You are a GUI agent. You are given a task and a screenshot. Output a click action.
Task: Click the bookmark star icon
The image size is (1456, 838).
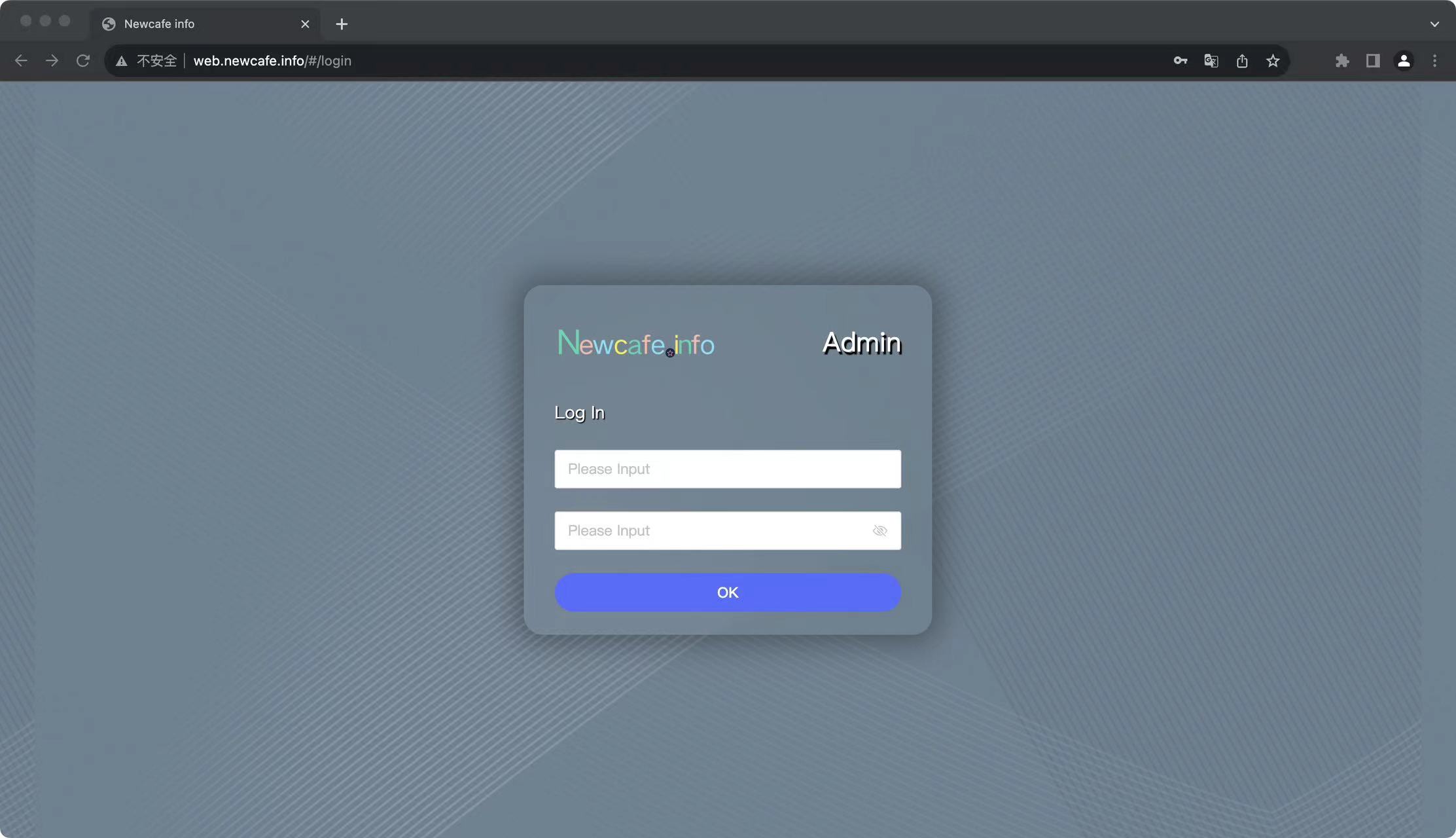(1273, 60)
